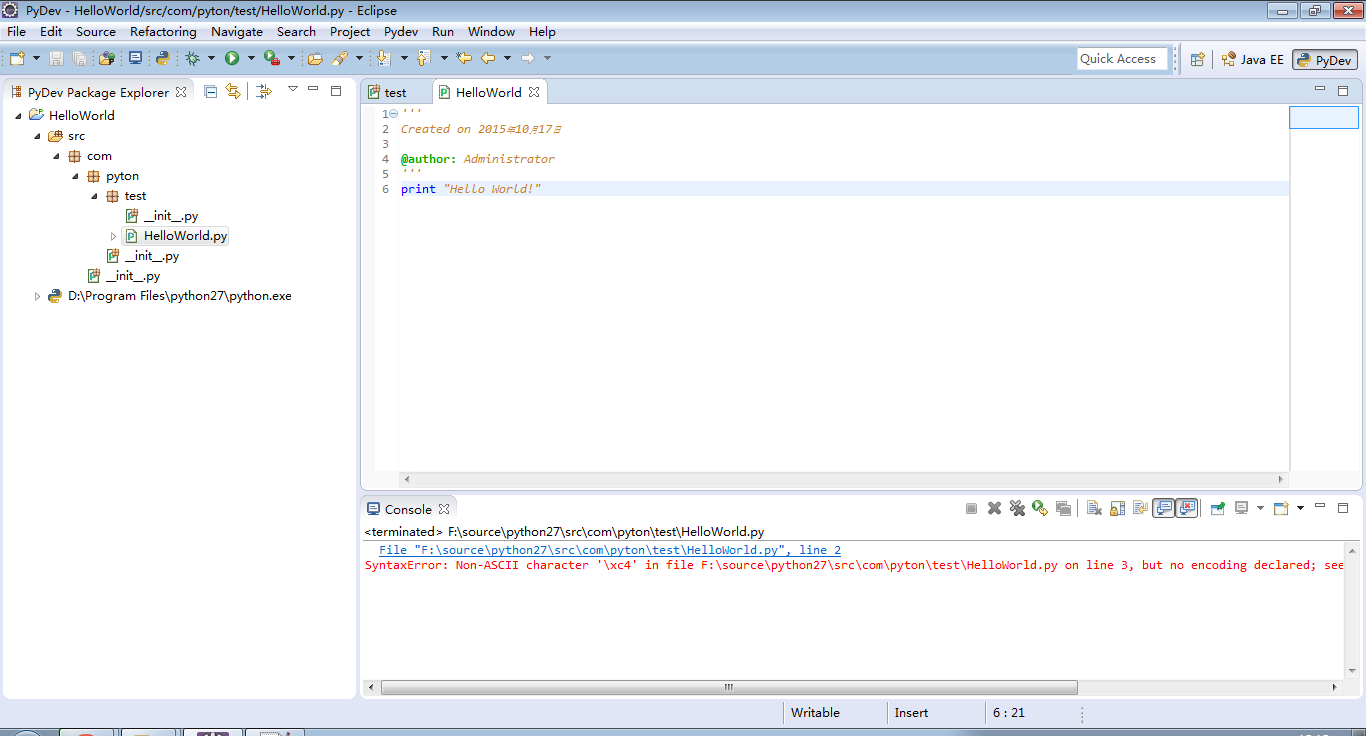
Task: Click Display Selected Console monitor icon
Action: (1241, 508)
